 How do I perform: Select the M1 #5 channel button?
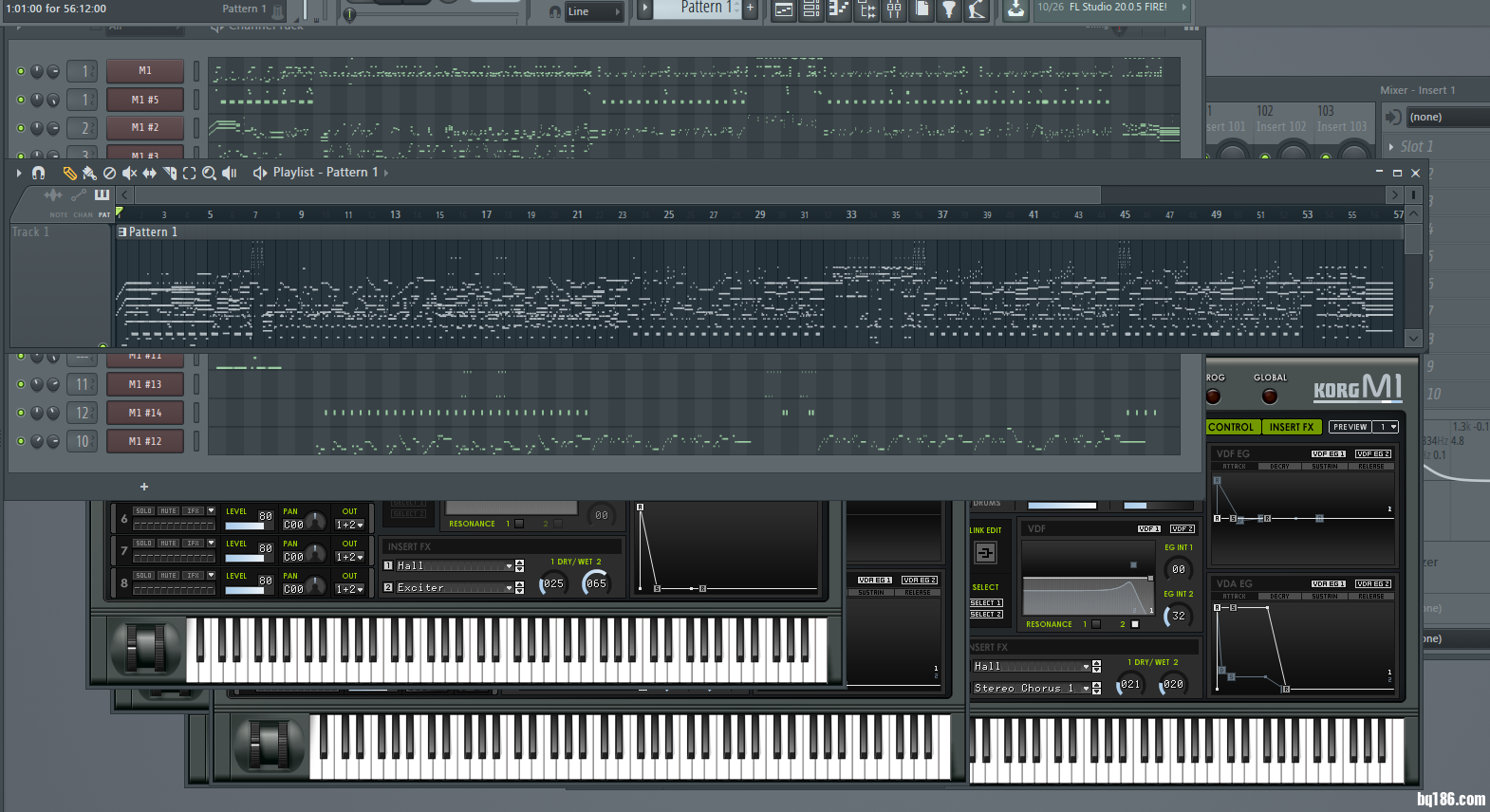pos(145,100)
